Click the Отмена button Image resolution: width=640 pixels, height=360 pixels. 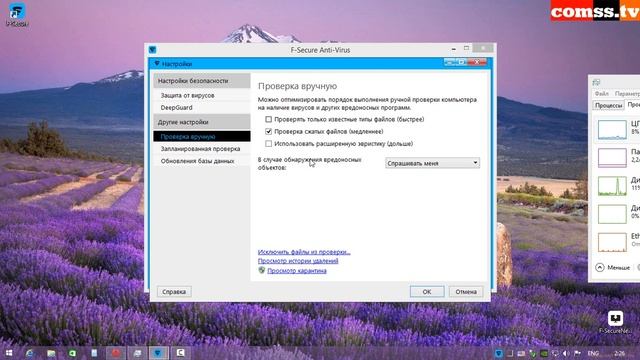tap(466, 291)
